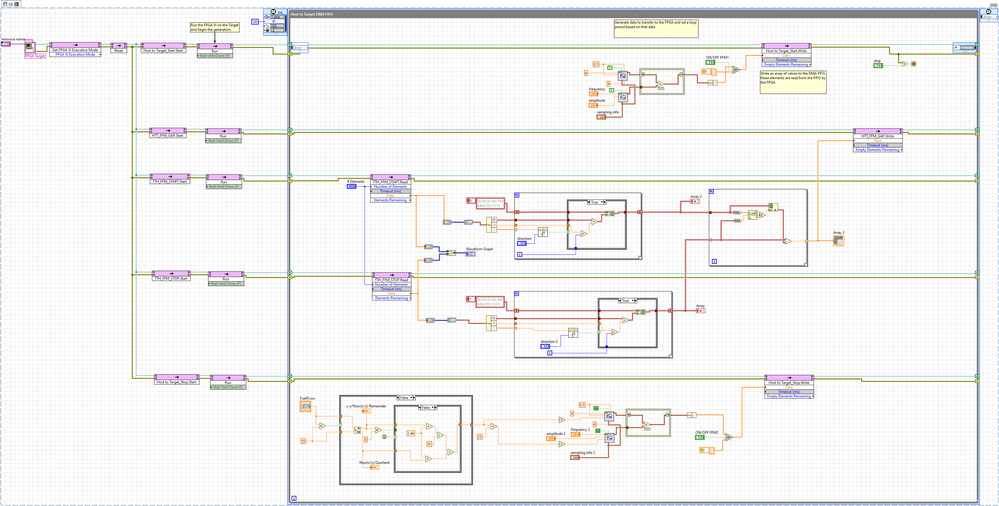The height and width of the screenshot is (506, 999).
Task: Click the Run node after Host to Target_Start.Start
Action: [x=215, y=50]
